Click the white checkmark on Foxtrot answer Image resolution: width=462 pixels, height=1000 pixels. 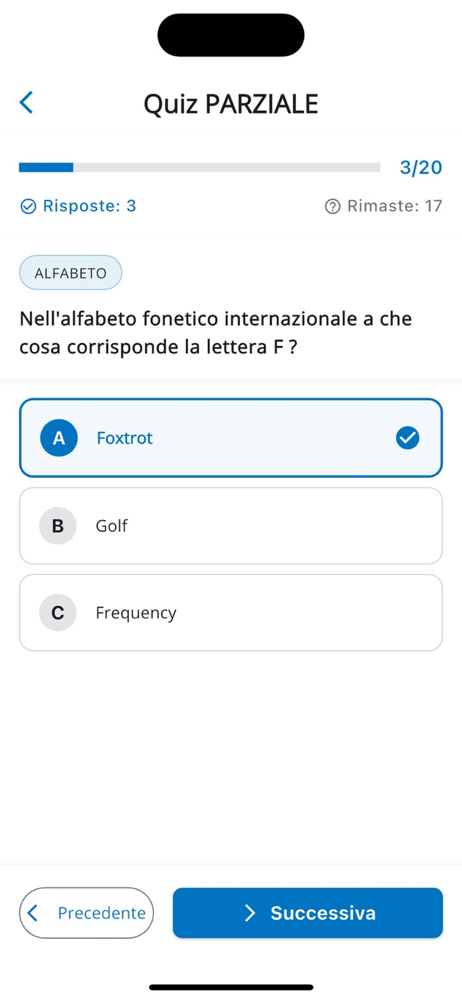pyautogui.click(x=407, y=438)
